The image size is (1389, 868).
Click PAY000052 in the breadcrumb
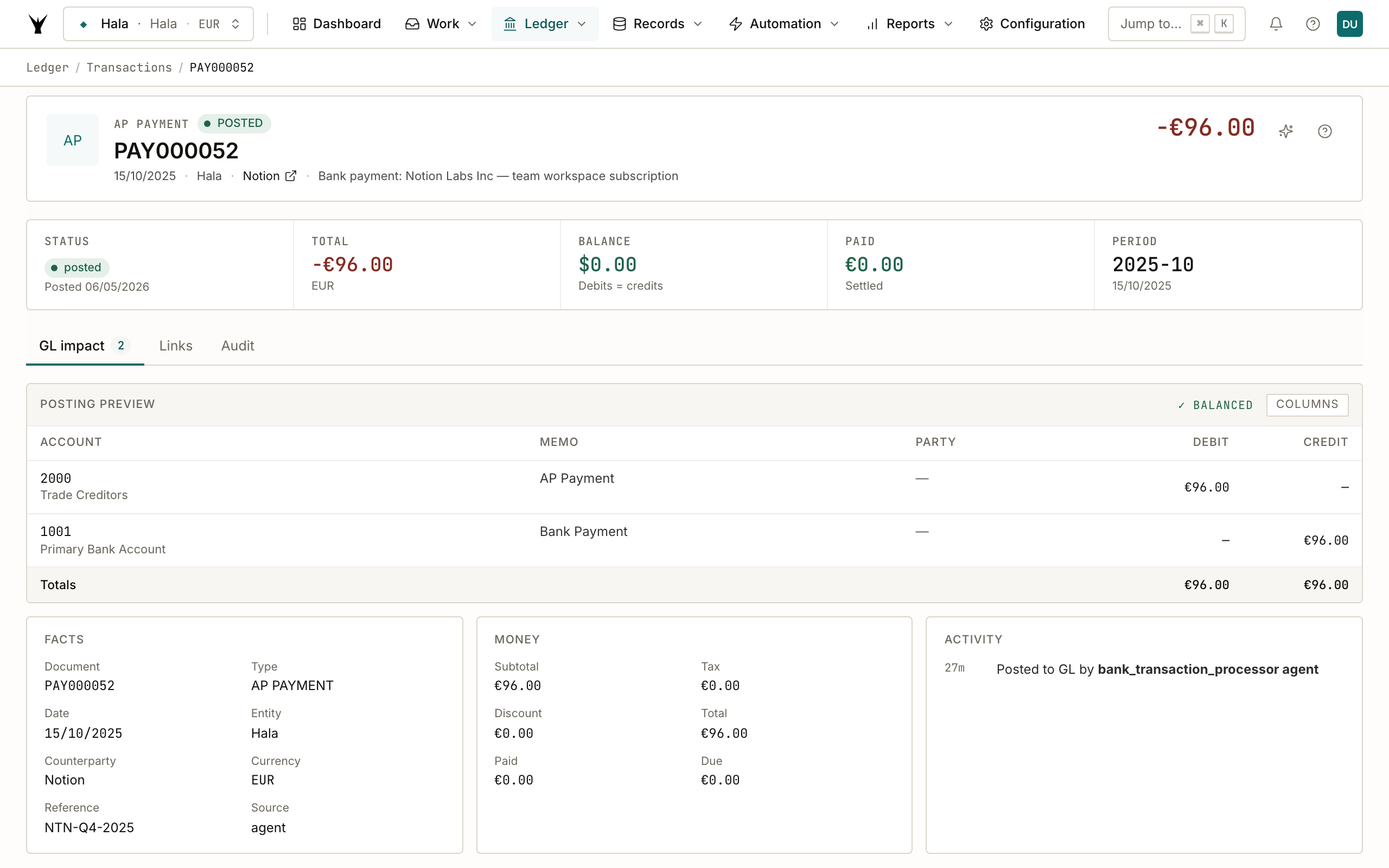[x=221, y=68]
